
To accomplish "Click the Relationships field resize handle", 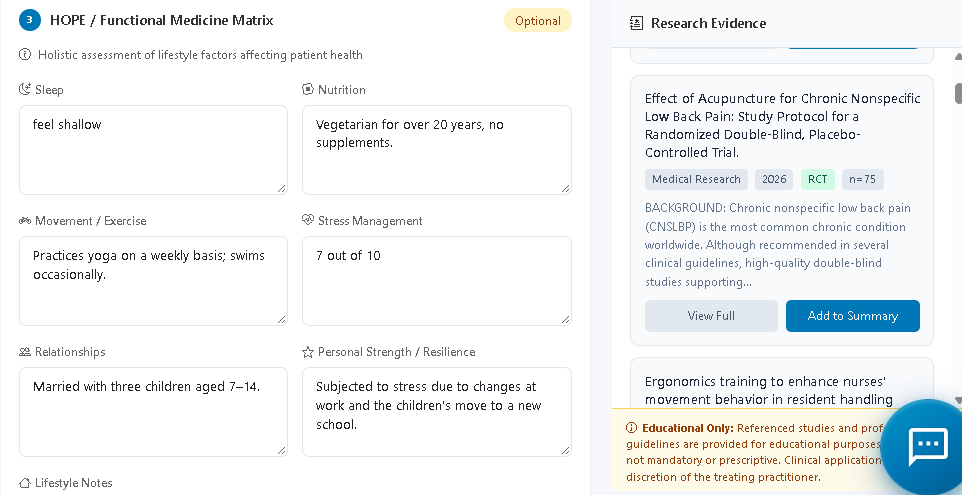I will 282,451.
